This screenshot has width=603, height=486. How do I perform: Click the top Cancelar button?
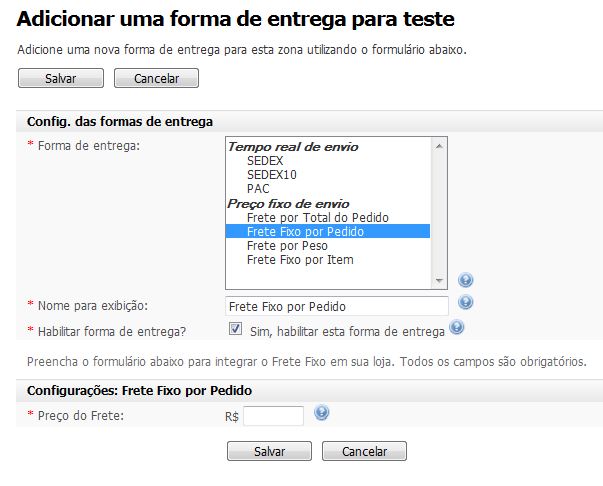click(157, 78)
